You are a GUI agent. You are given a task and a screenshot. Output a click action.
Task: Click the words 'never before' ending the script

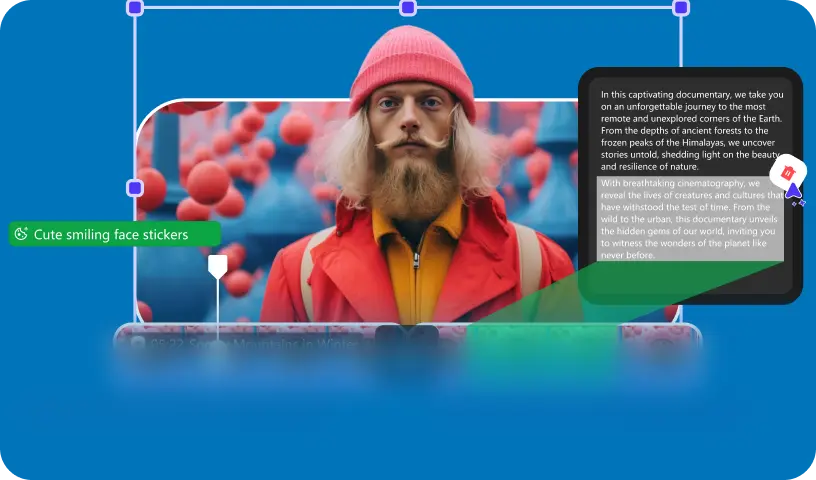(627, 255)
